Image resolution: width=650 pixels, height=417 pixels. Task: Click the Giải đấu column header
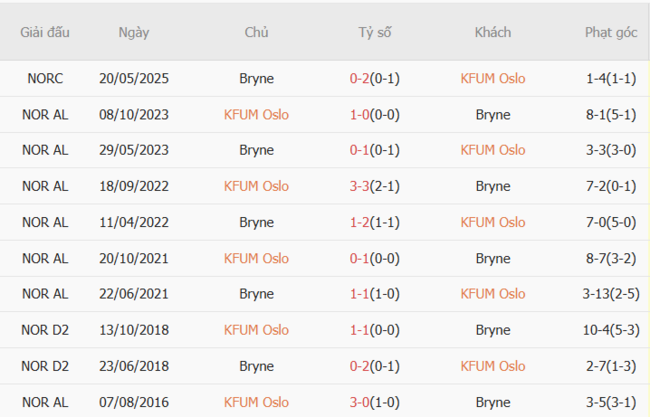click(45, 32)
